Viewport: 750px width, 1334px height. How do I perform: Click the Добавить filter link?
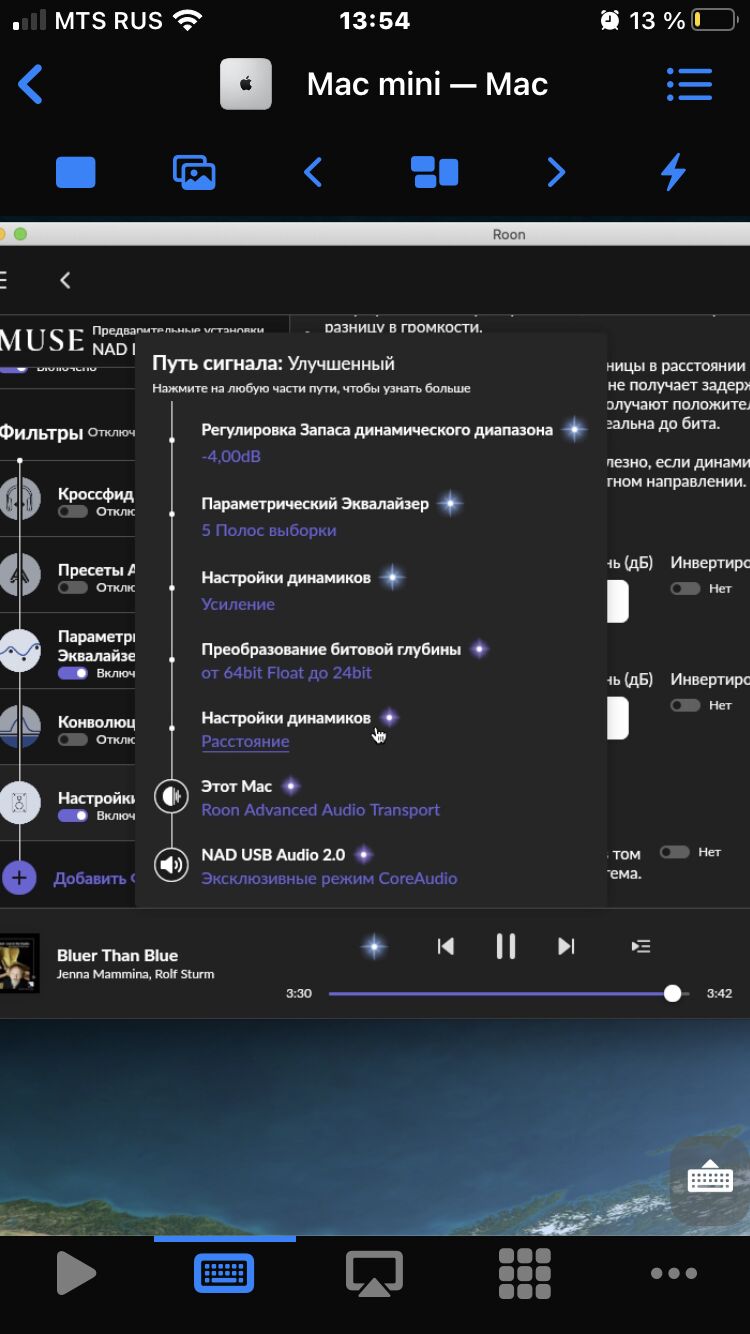coord(93,878)
